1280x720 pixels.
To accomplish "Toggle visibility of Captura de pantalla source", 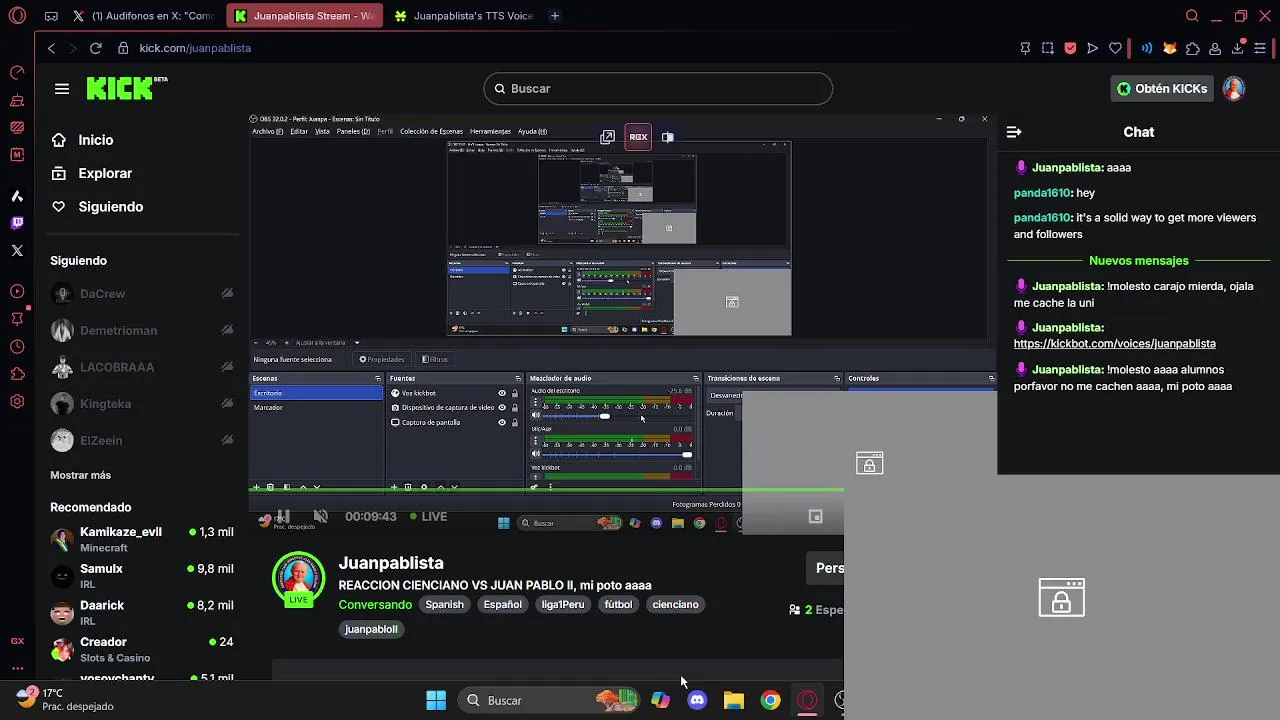I will click(x=502, y=422).
